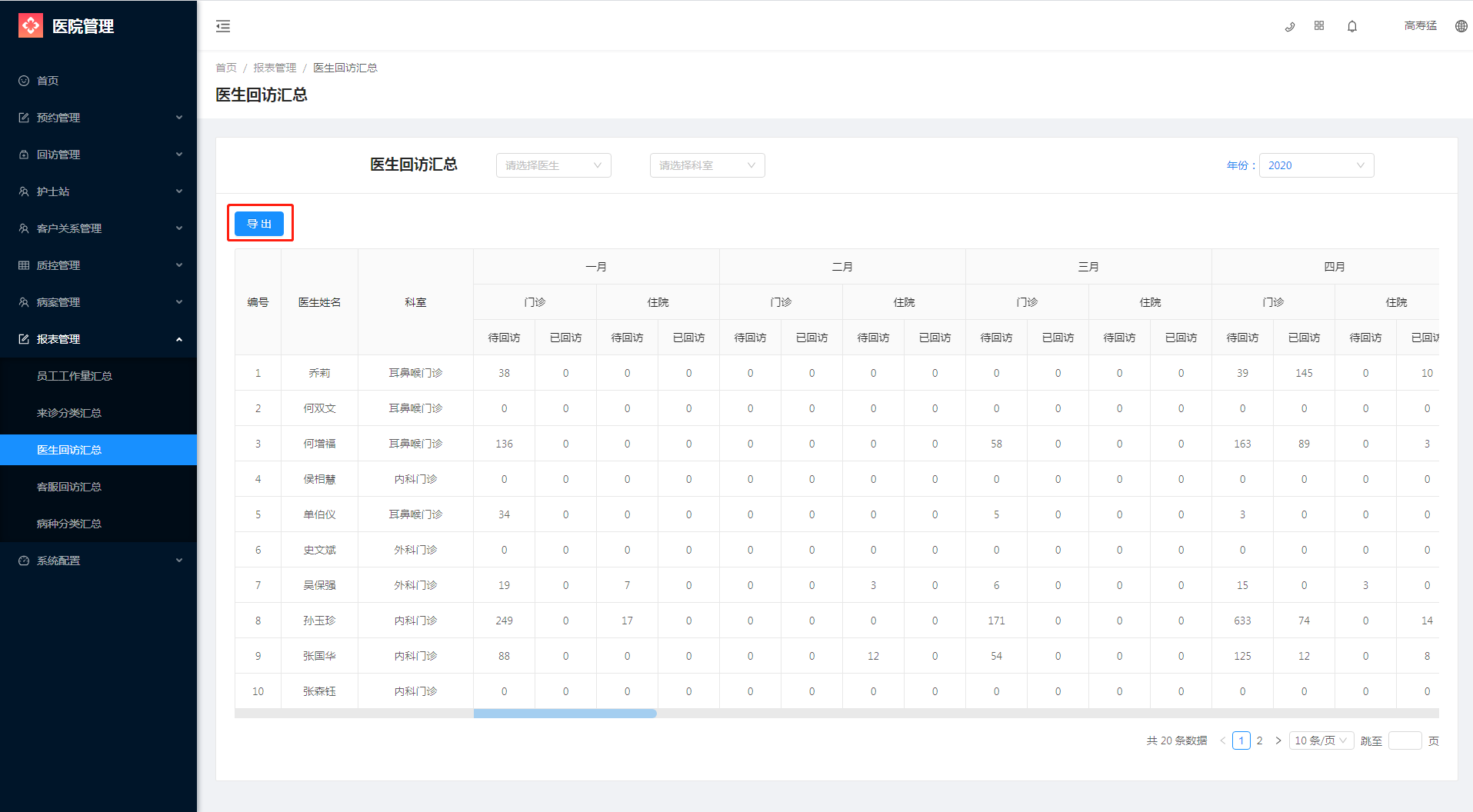Viewport: 1473px width, 812px height.
Task: Open the 请选择科室 dropdown
Action: pos(708,165)
